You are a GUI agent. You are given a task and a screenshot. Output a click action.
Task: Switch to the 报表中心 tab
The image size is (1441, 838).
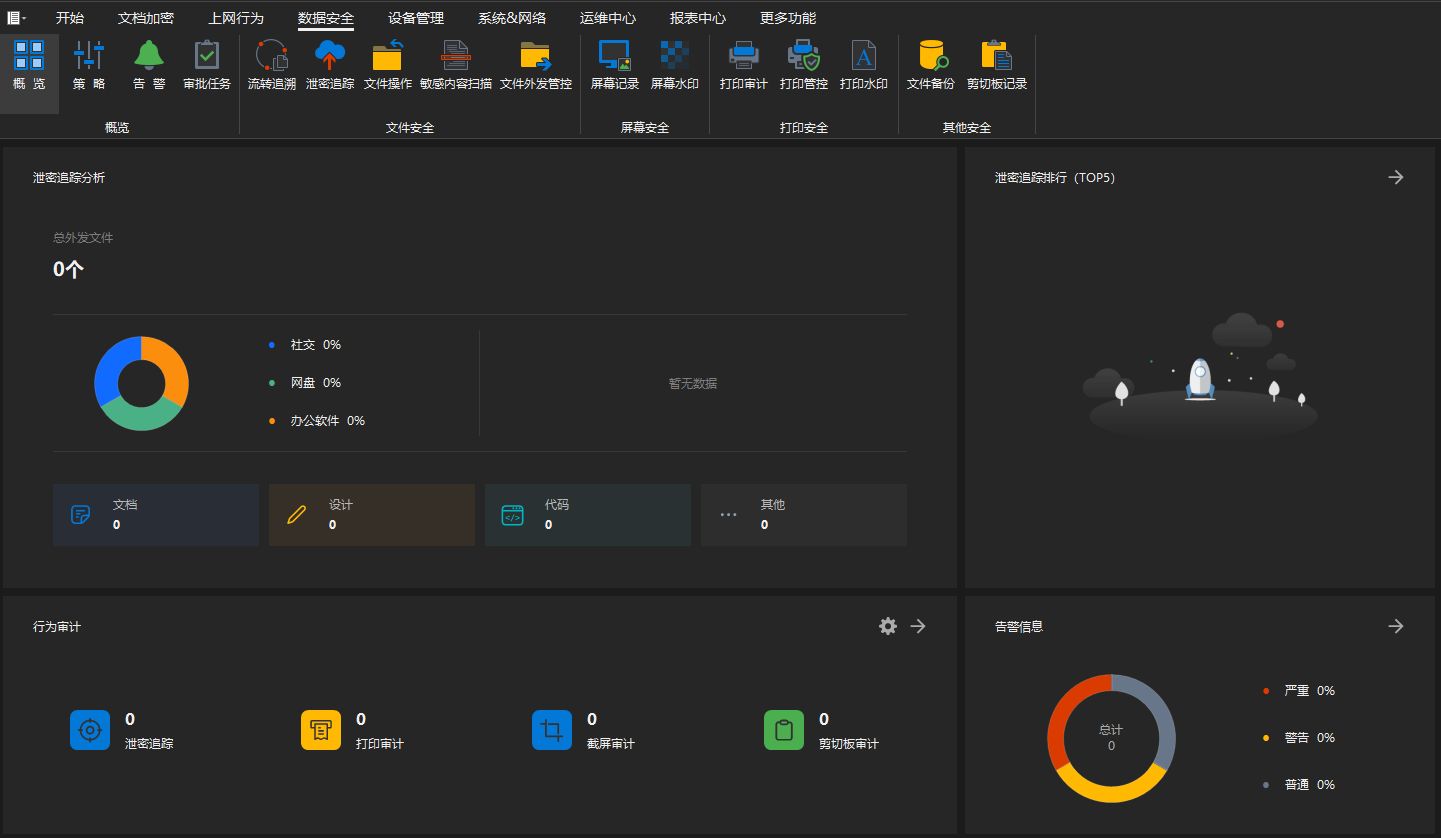point(698,18)
